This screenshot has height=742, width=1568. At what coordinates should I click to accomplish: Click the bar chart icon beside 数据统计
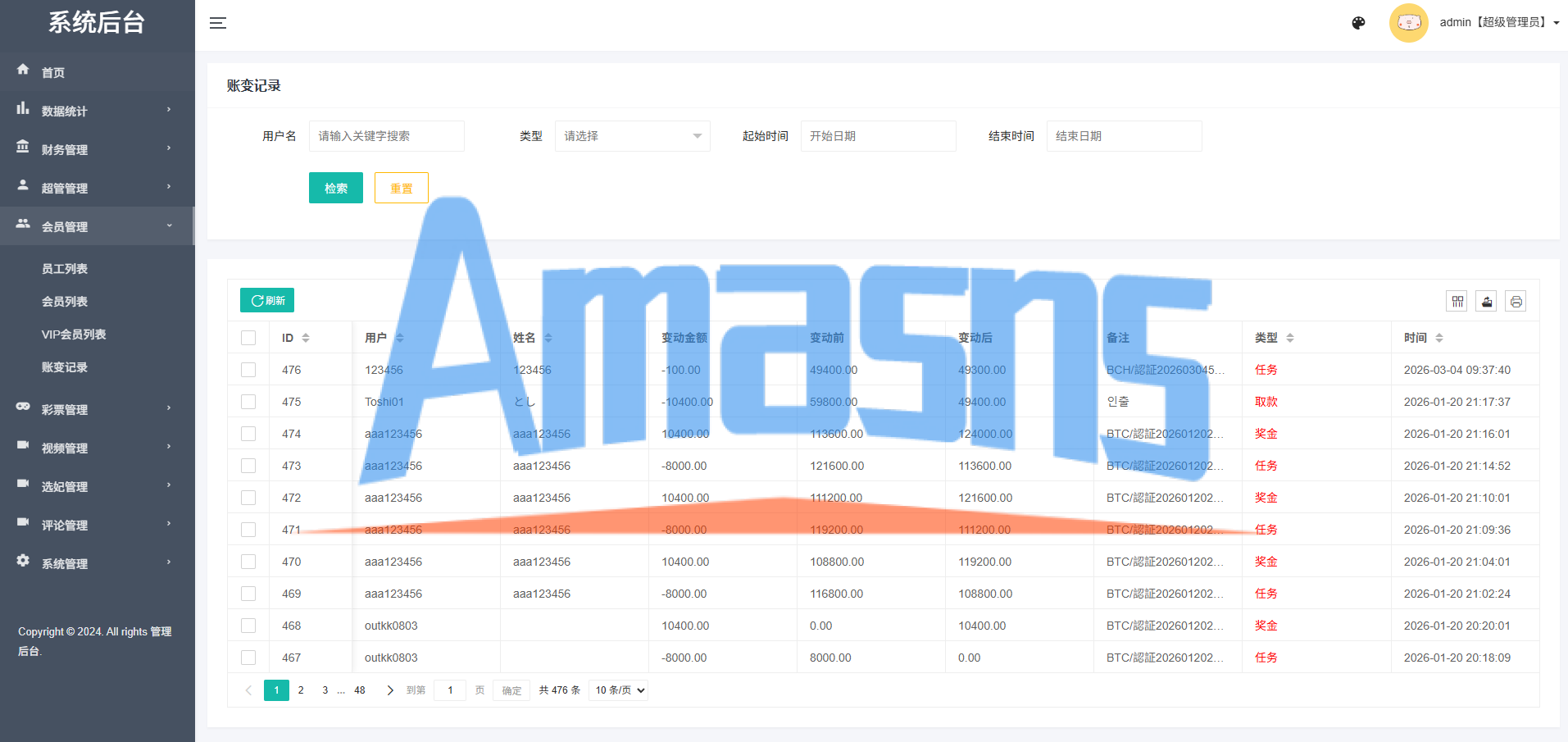coord(23,108)
